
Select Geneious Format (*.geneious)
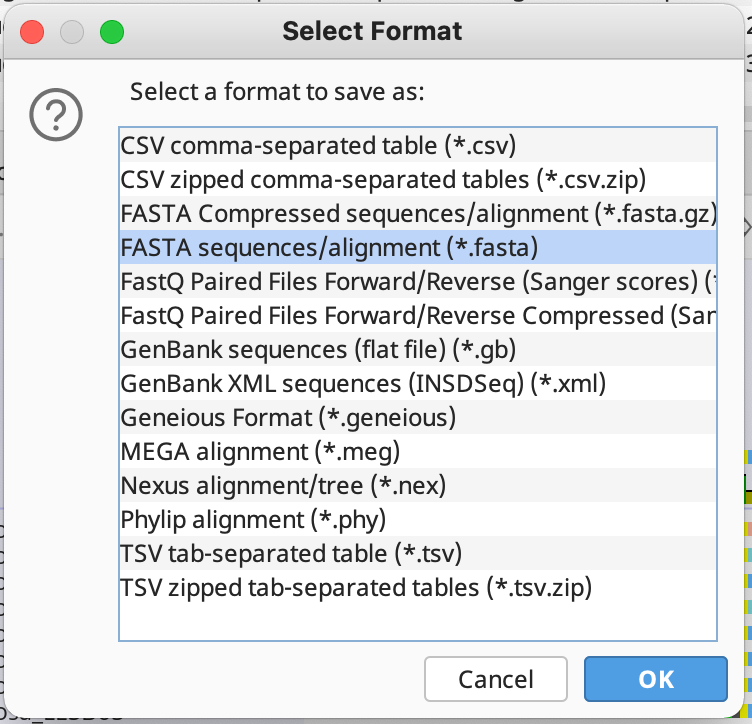pyautogui.click(x=418, y=418)
